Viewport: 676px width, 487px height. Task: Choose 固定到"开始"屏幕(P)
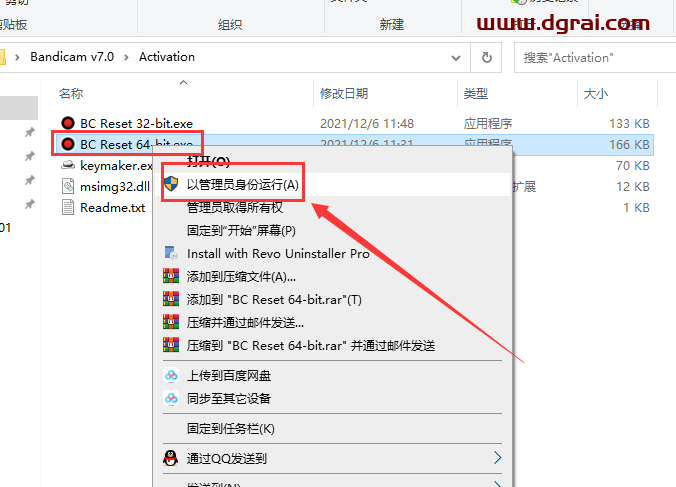332,231
